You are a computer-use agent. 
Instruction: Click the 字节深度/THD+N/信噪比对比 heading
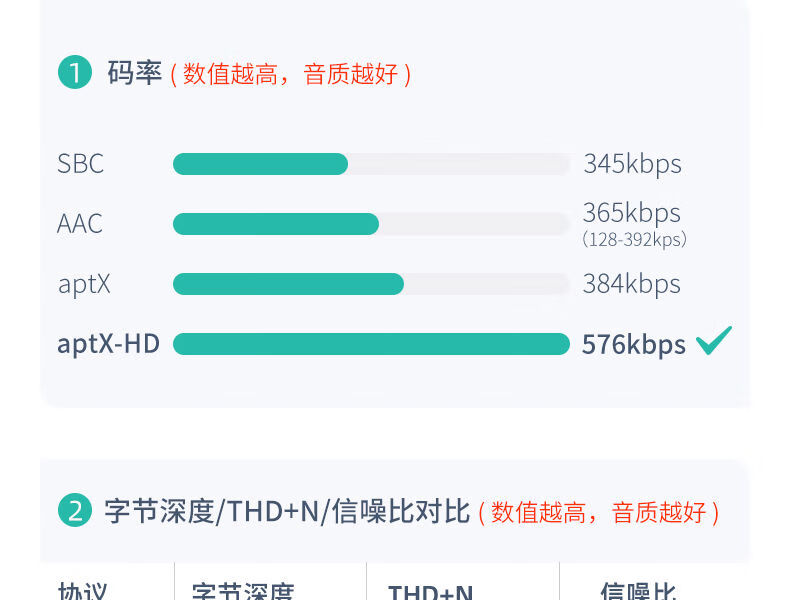(x=287, y=512)
